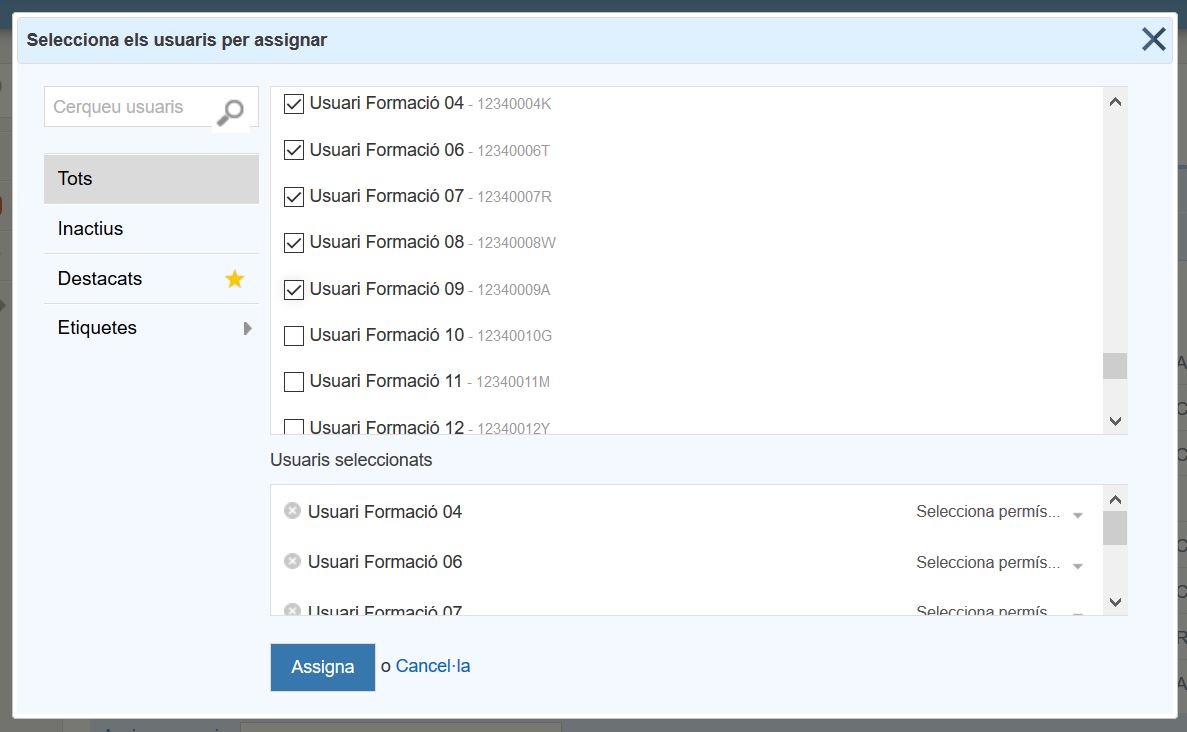Uncheck Usuari Formació 08 checkbox
The width and height of the screenshot is (1187, 732).
pyautogui.click(x=294, y=242)
